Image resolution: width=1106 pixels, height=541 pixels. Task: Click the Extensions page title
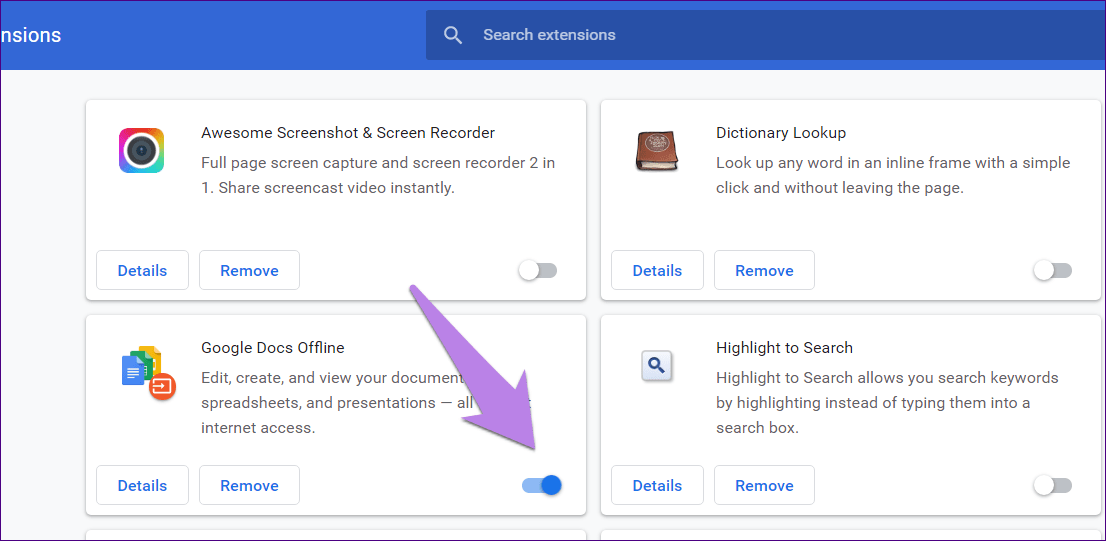click(x=30, y=35)
